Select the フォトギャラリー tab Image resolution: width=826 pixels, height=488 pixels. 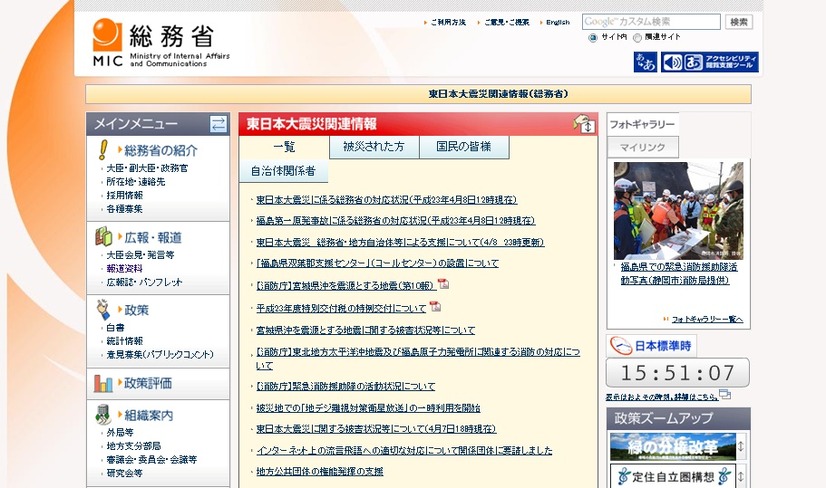pos(643,124)
